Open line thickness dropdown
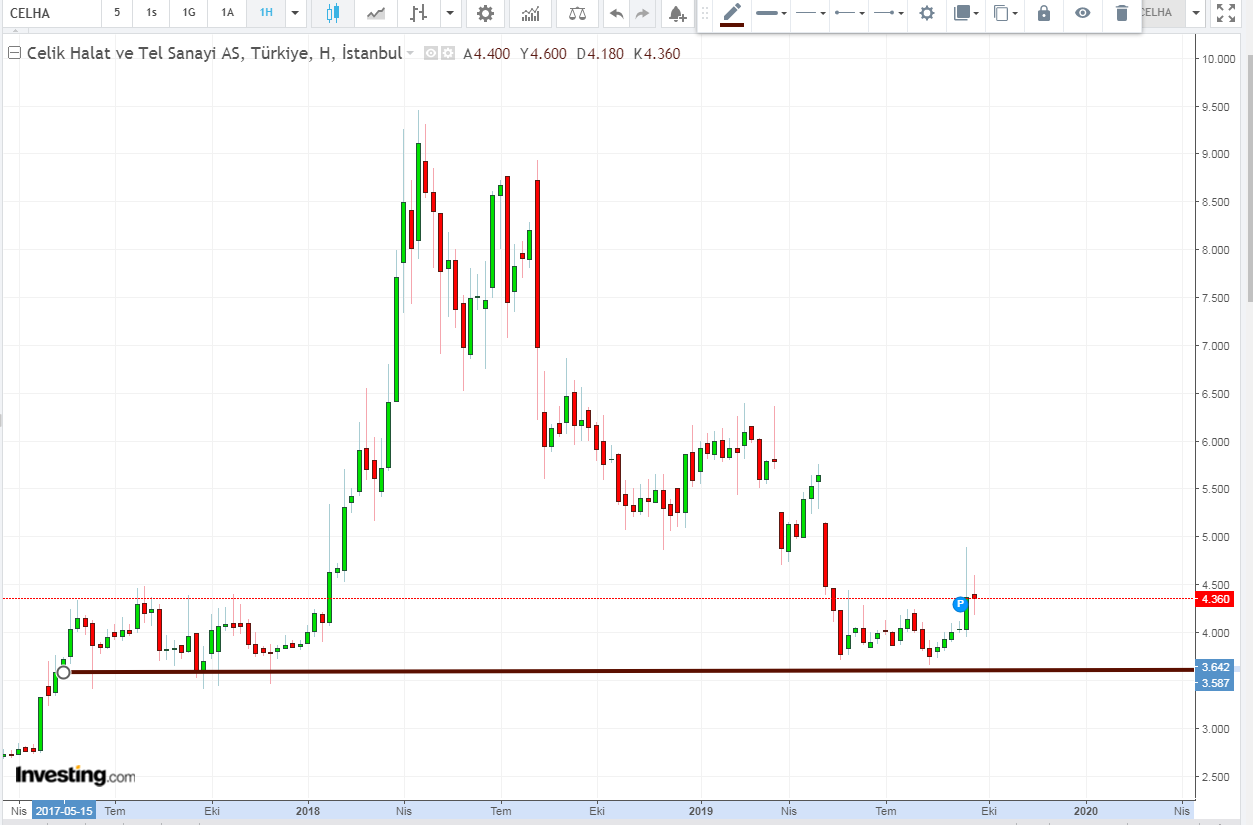Viewport: 1253px width, 825px height. [771, 13]
